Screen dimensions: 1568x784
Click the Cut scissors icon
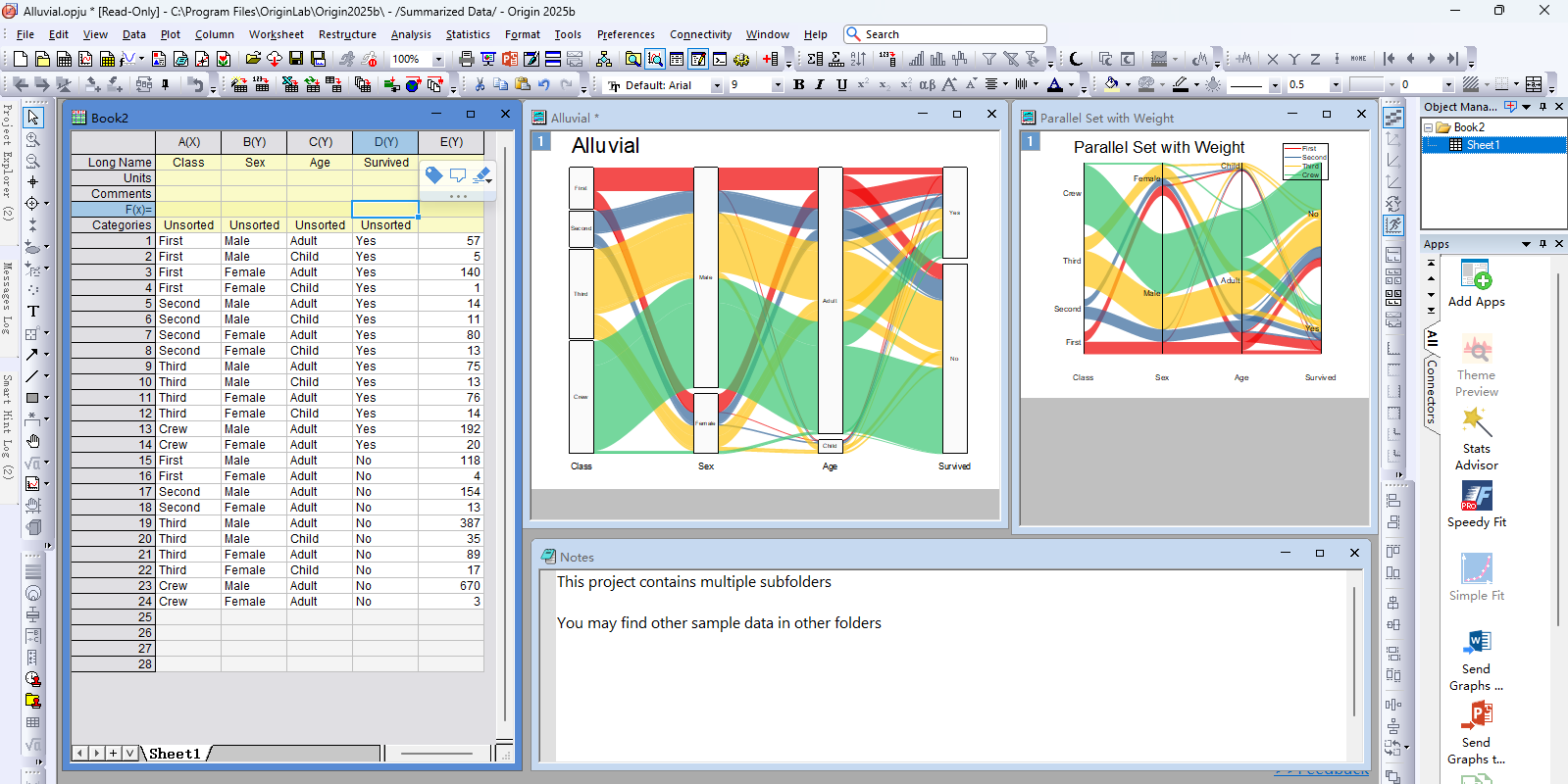tap(480, 85)
